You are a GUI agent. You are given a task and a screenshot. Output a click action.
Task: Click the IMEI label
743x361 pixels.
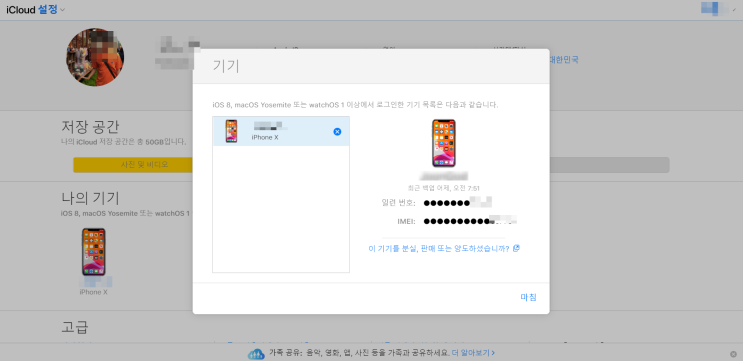pyautogui.click(x=406, y=221)
